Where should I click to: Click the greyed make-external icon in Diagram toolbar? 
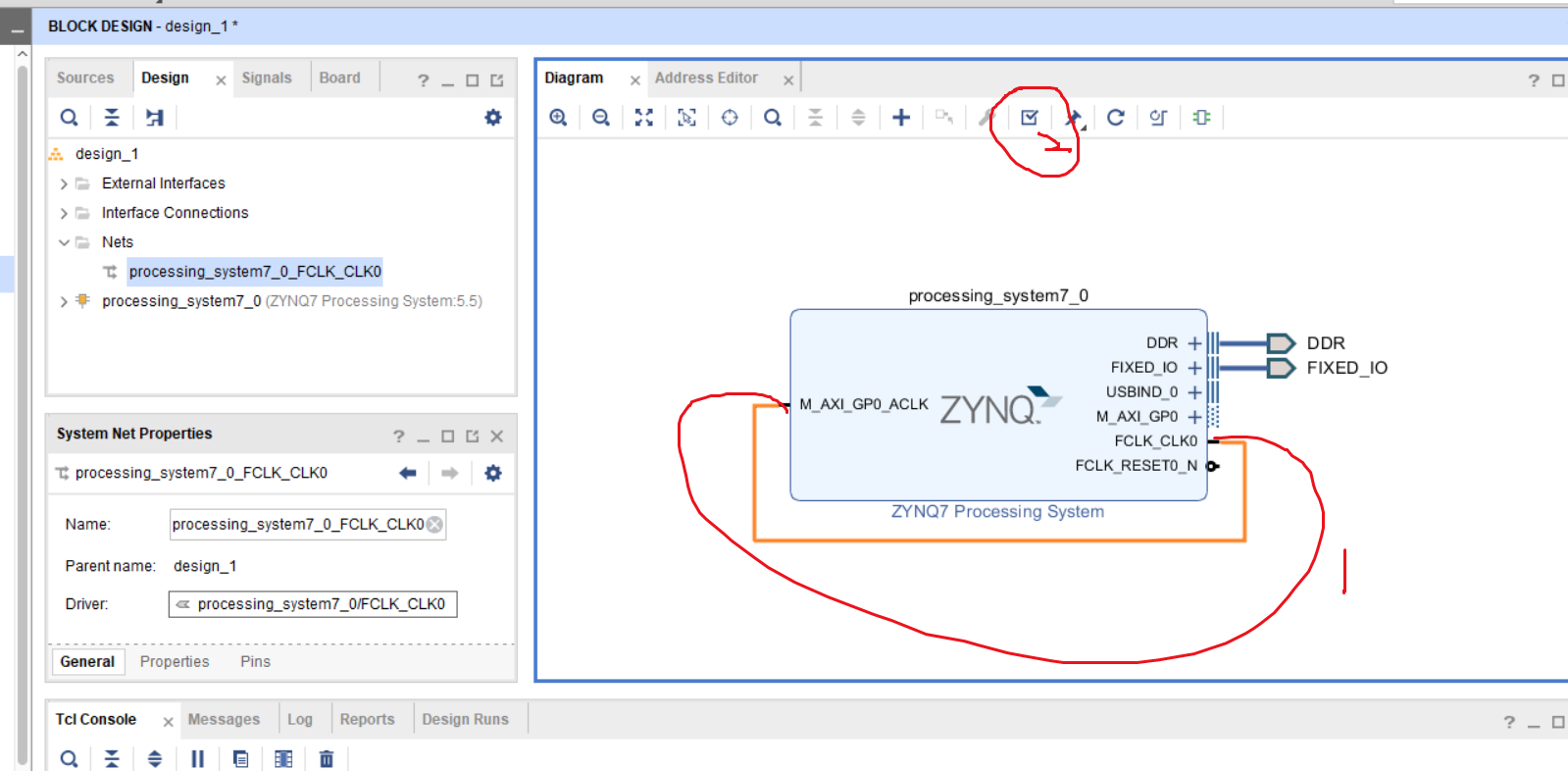944,118
